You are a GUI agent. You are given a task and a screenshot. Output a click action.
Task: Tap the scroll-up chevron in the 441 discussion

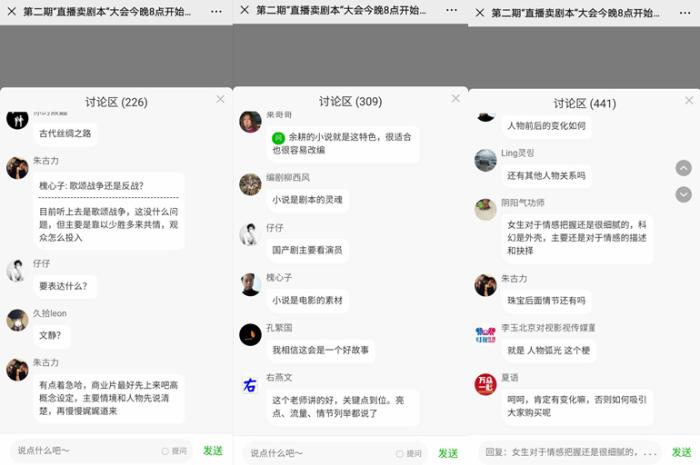click(x=684, y=168)
